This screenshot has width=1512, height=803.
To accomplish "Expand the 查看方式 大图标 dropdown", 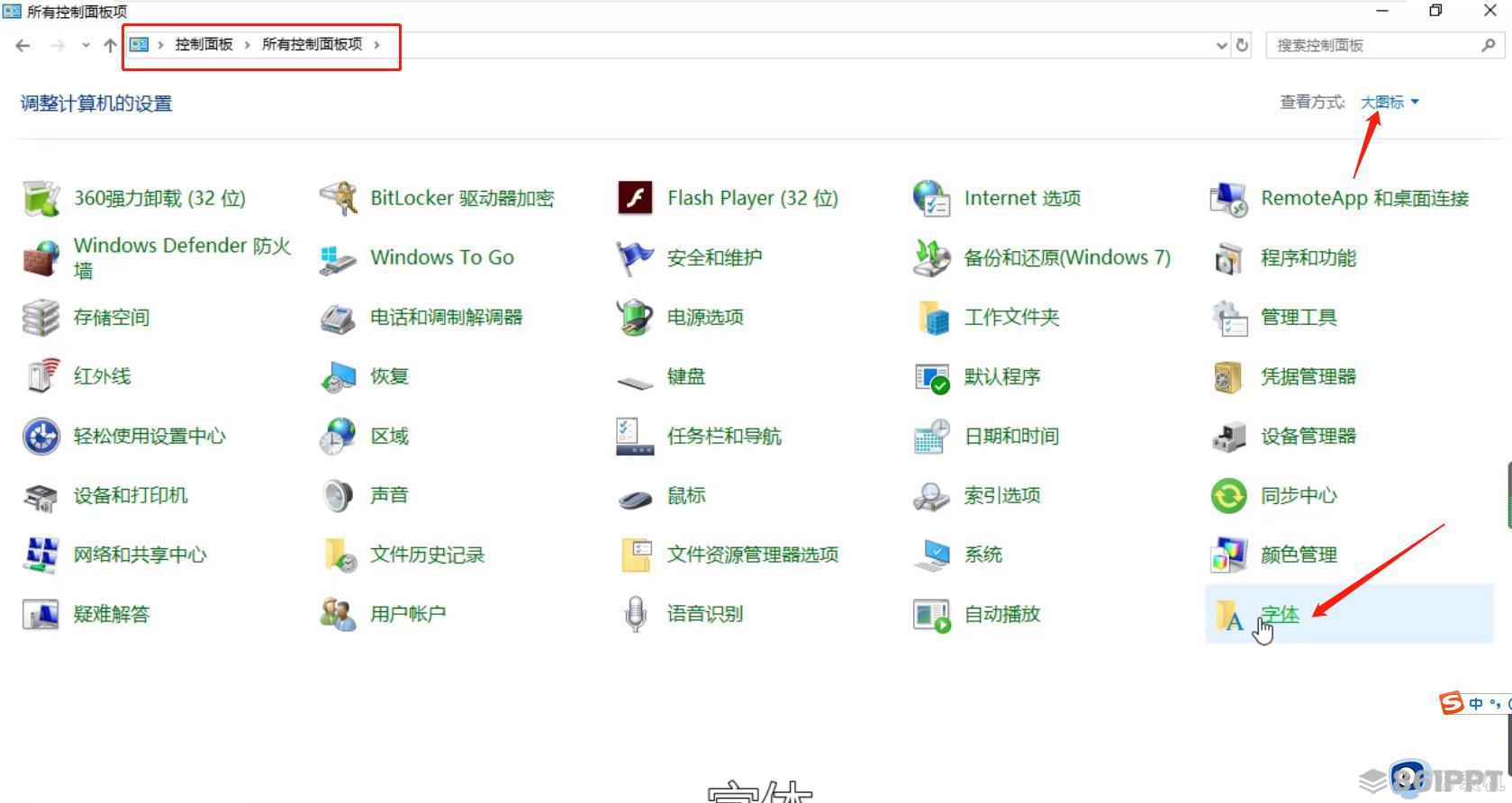I will (x=1390, y=102).
